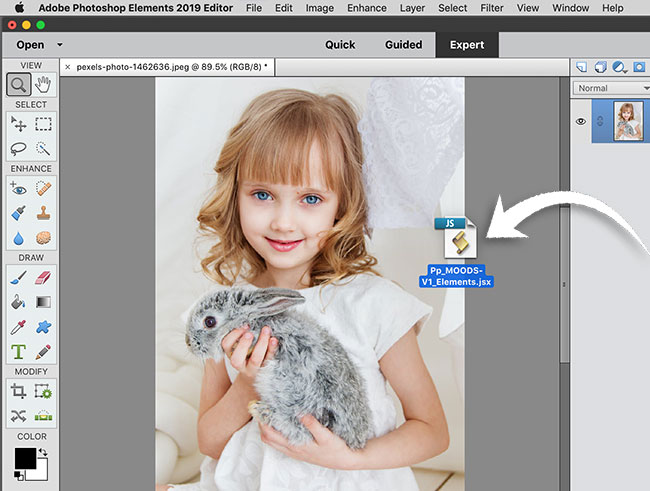
Task: Click the vertical scrollbar of the canvas
Action: coord(564,284)
